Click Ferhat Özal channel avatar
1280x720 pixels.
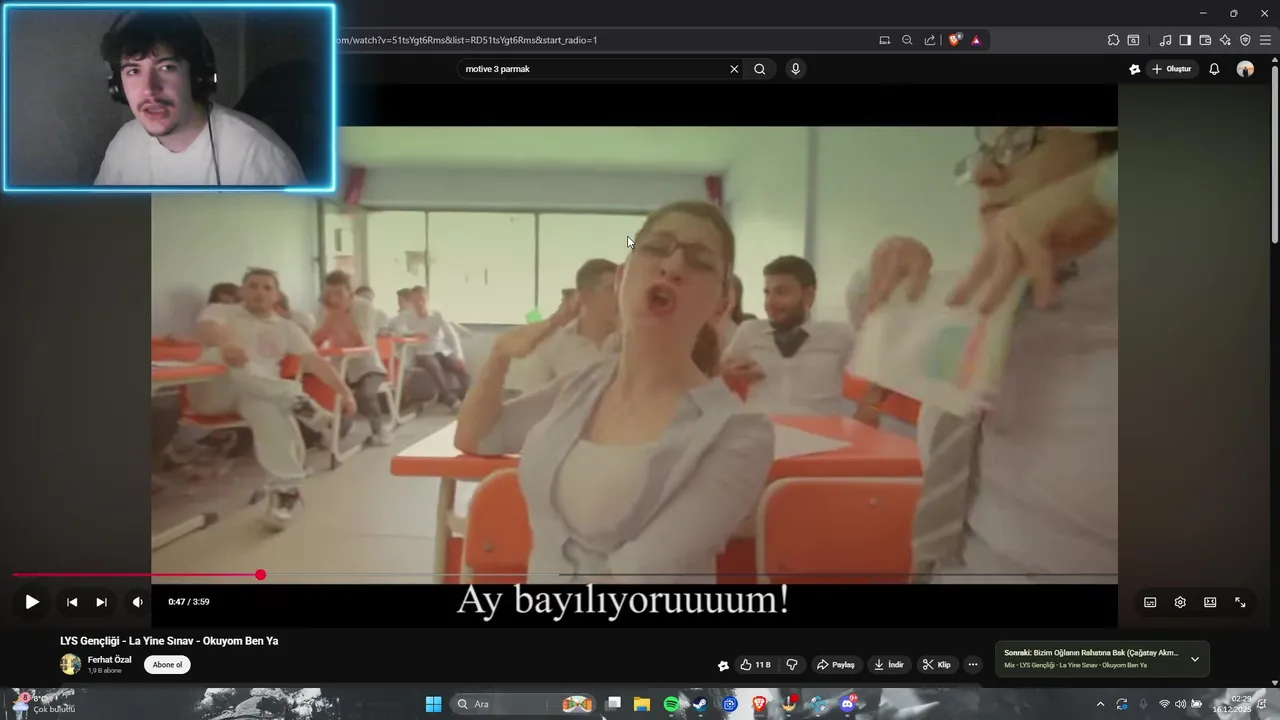pyautogui.click(x=70, y=664)
